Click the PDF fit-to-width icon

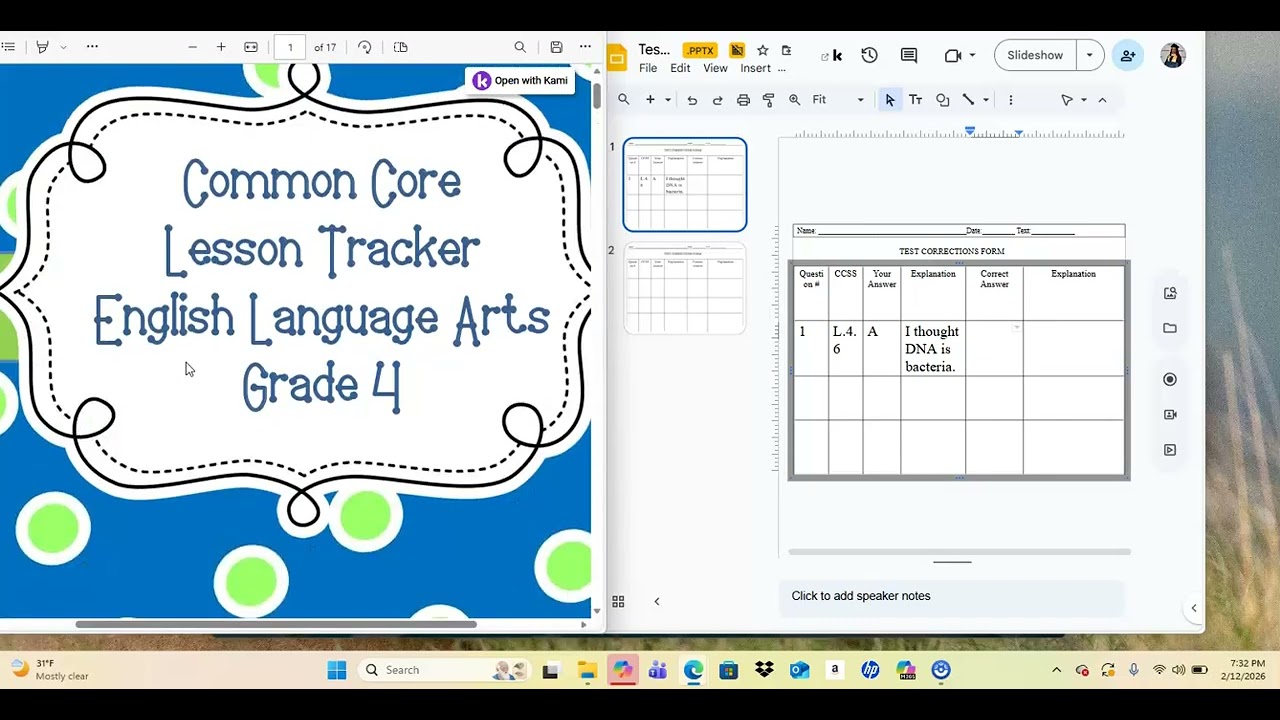coord(251,47)
